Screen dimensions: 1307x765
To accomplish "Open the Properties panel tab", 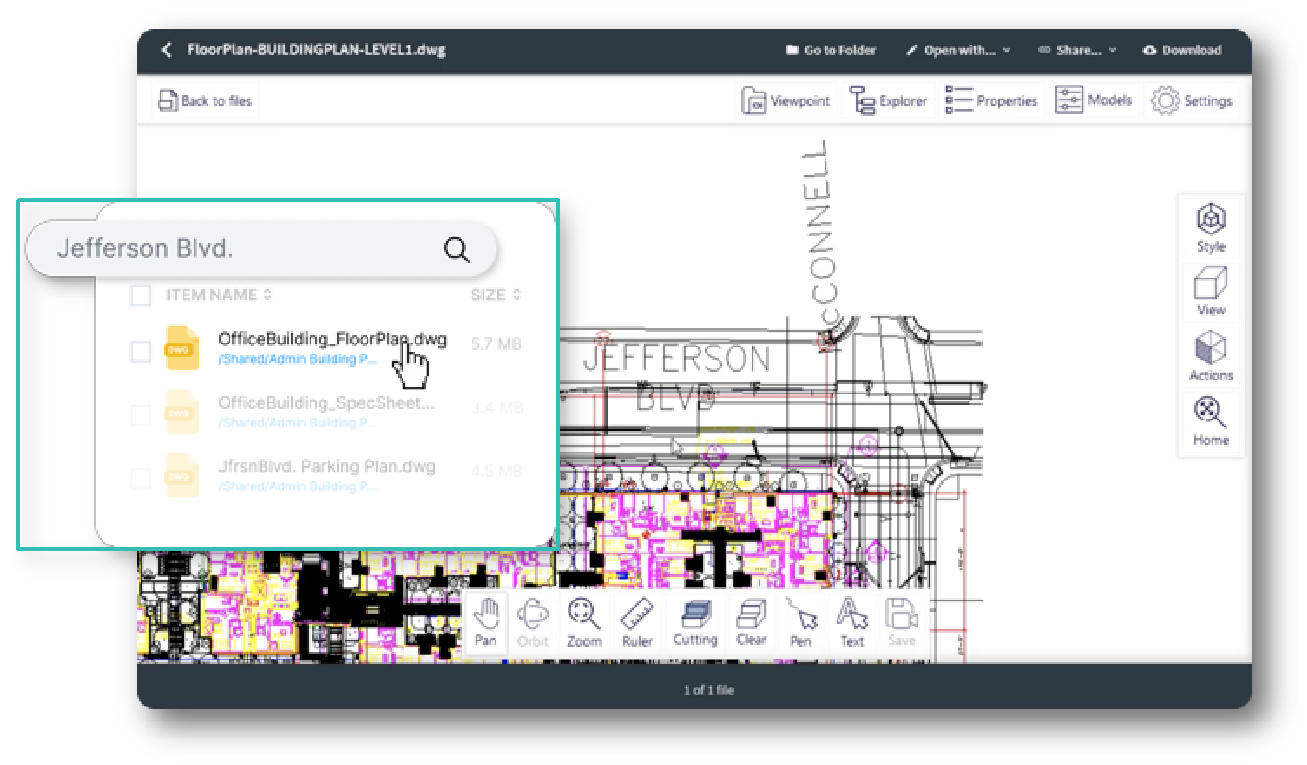I will point(992,101).
